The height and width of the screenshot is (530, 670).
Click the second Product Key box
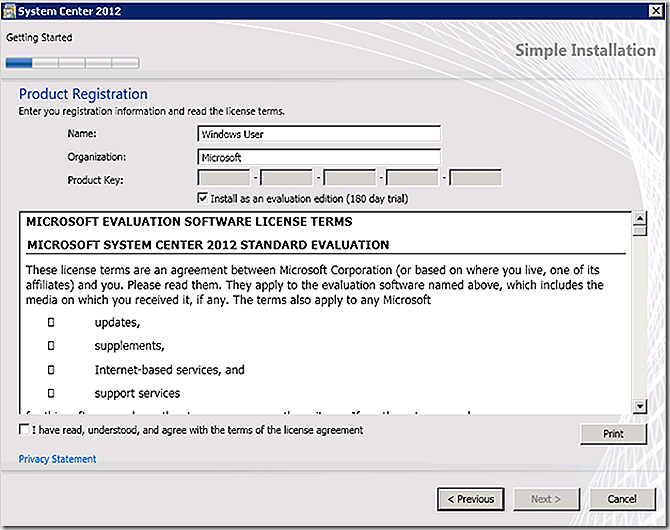287,178
